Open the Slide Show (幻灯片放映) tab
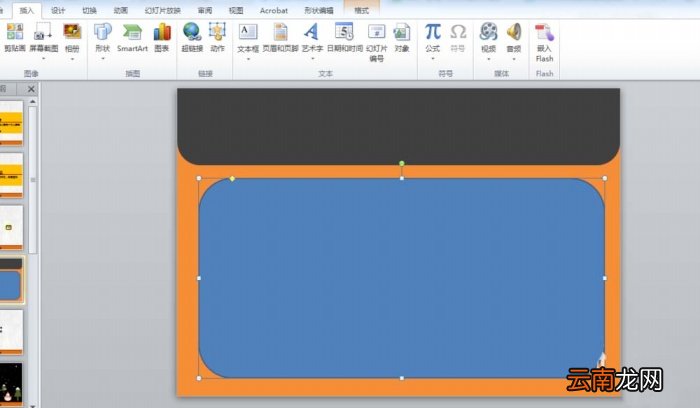The height and width of the screenshot is (408, 700). coord(162,10)
